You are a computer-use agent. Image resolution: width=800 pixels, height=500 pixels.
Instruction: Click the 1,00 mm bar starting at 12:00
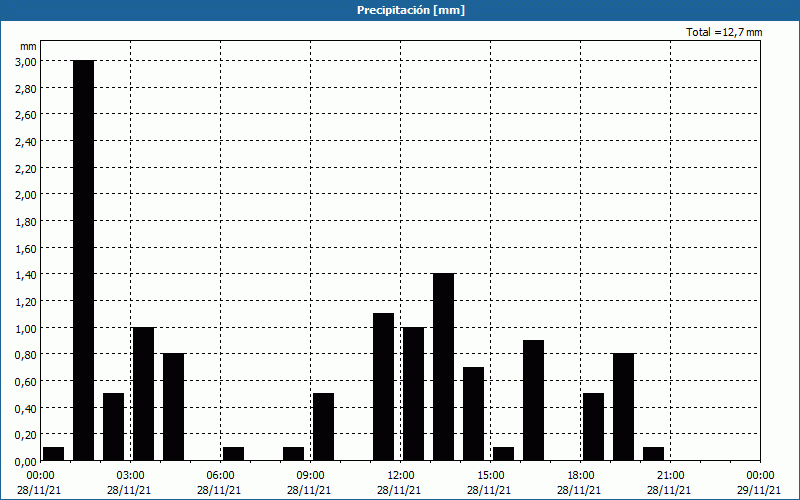click(413, 394)
